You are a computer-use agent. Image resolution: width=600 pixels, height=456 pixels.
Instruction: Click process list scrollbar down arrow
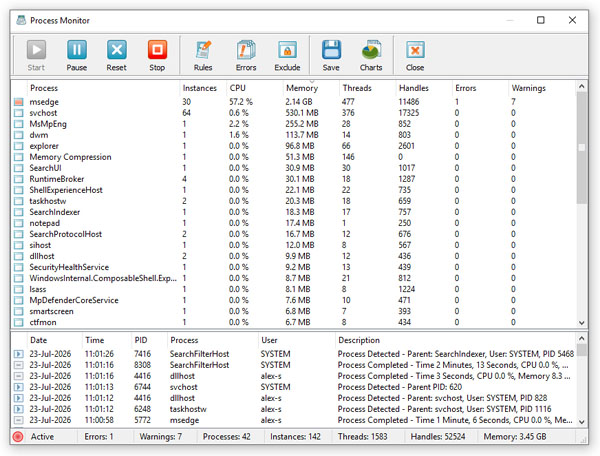[582, 323]
